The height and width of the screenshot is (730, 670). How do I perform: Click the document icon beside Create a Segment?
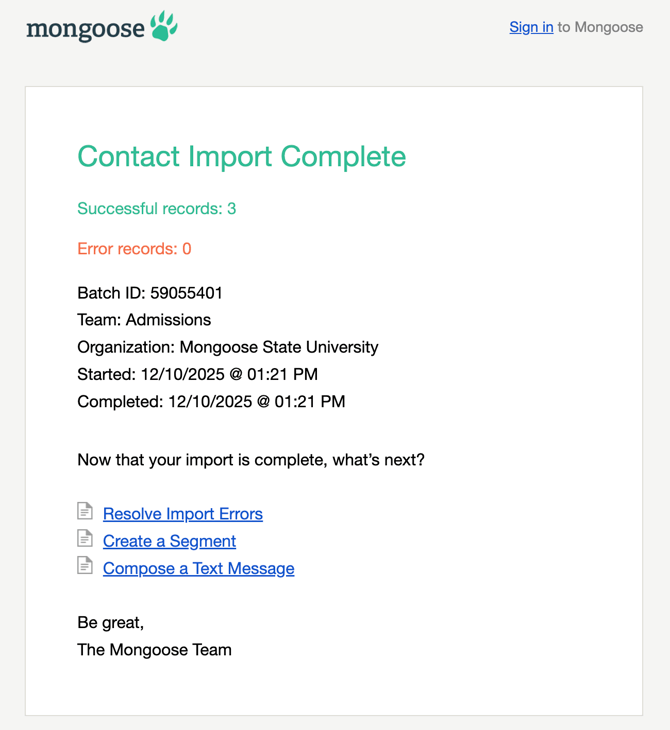pyautogui.click(x=85, y=539)
